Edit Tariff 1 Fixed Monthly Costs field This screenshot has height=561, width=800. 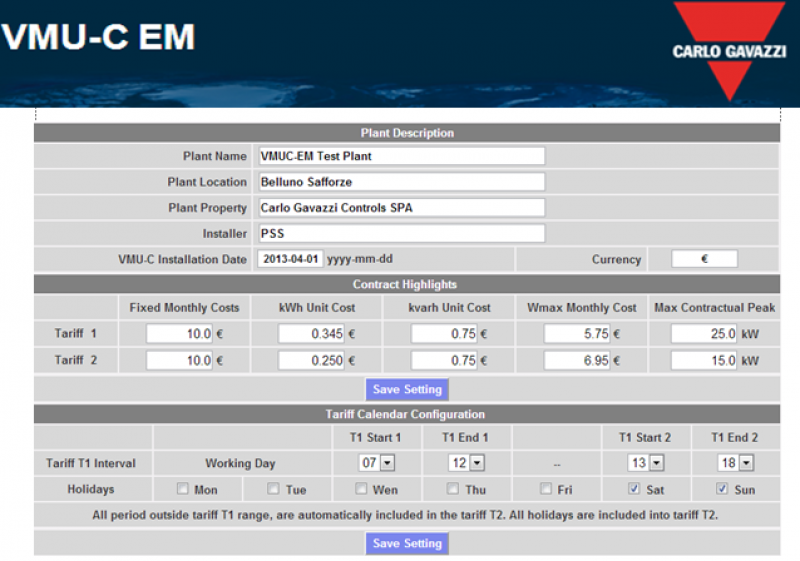coord(179,334)
